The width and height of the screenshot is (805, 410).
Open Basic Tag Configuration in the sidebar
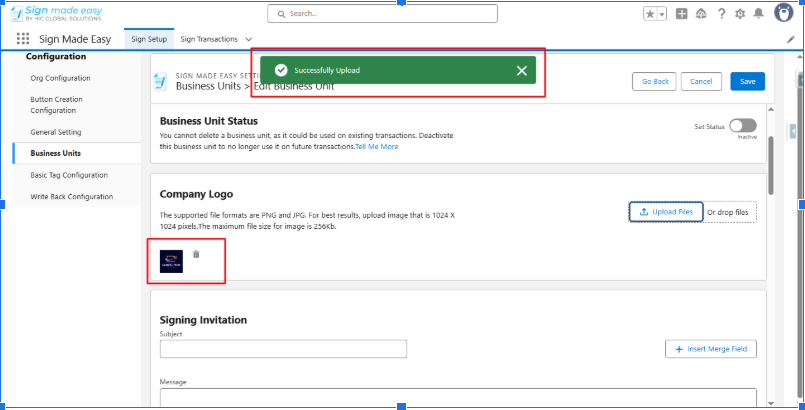(69, 175)
